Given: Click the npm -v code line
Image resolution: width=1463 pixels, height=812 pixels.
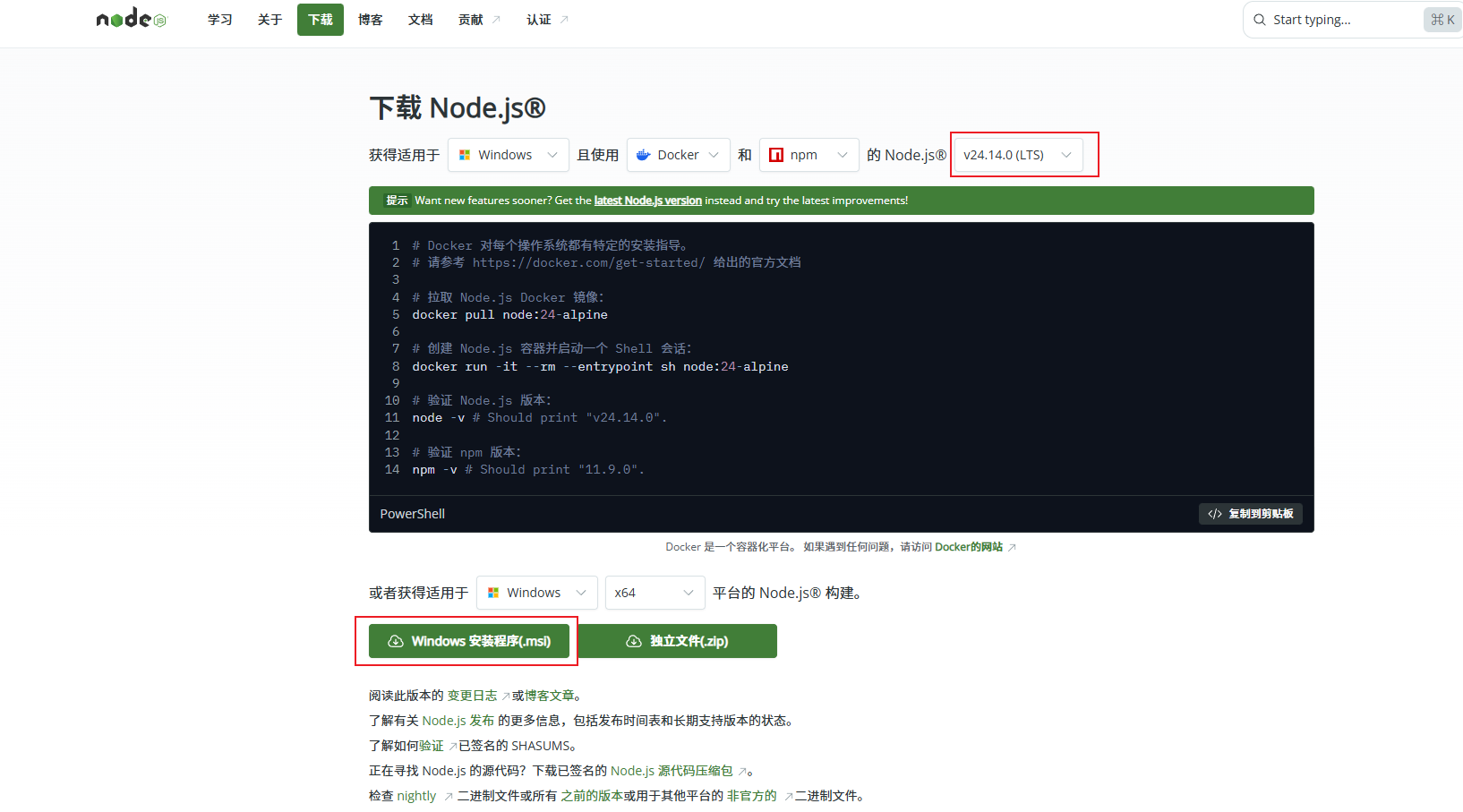Looking at the screenshot, I should (x=528, y=470).
